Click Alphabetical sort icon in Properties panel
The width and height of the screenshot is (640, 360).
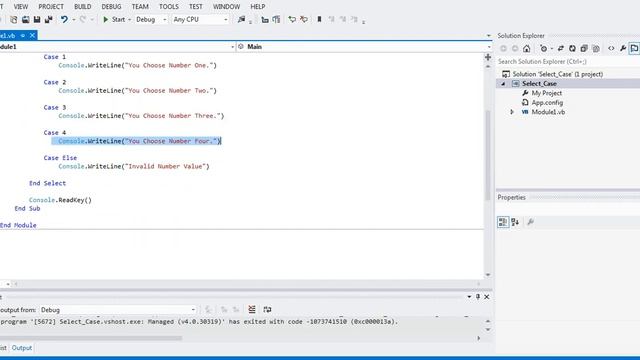pyautogui.click(x=515, y=222)
